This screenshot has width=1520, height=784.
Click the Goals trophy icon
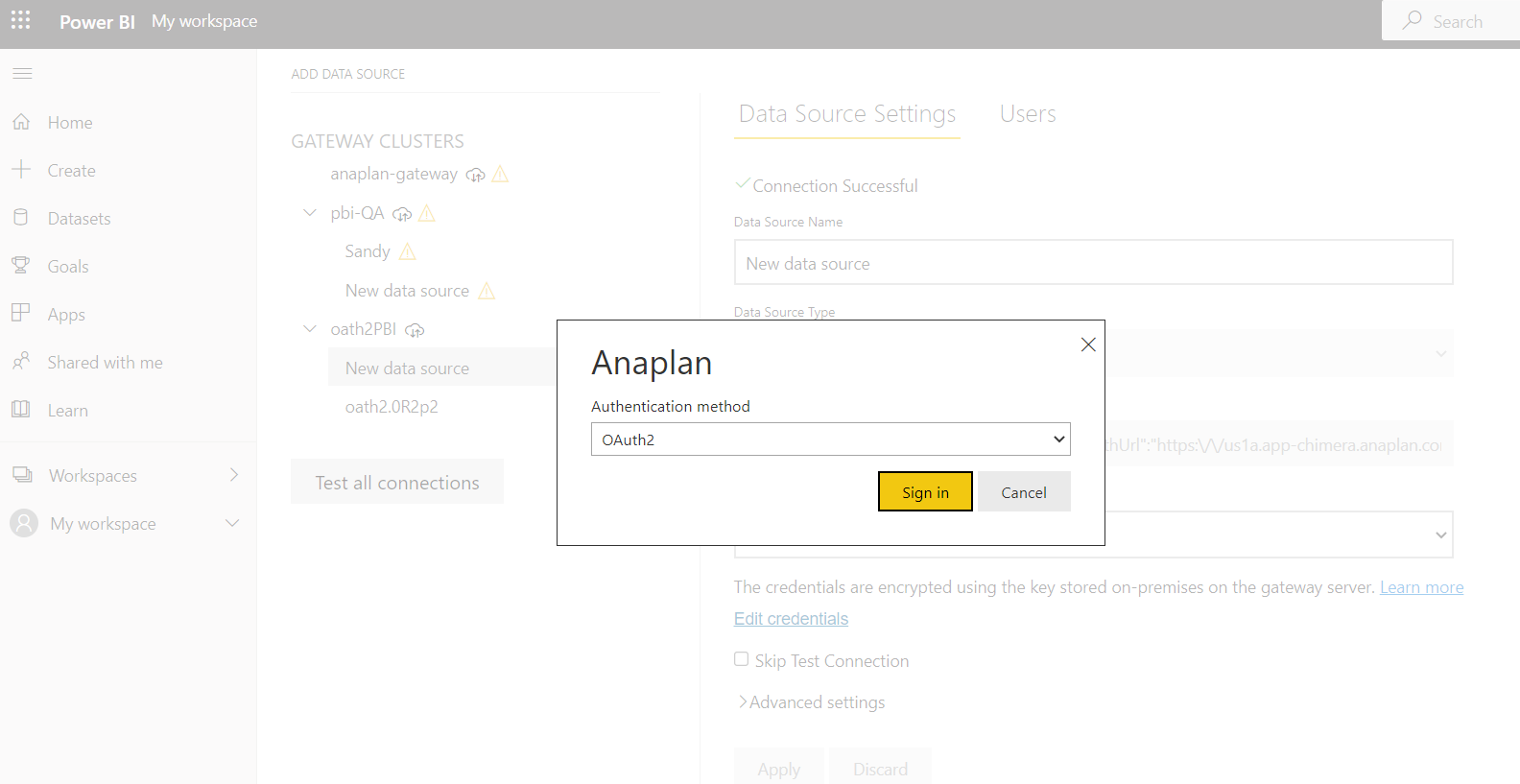tap(21, 265)
